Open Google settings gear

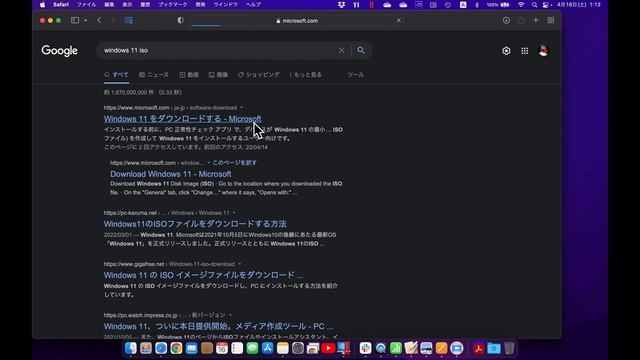[506, 51]
